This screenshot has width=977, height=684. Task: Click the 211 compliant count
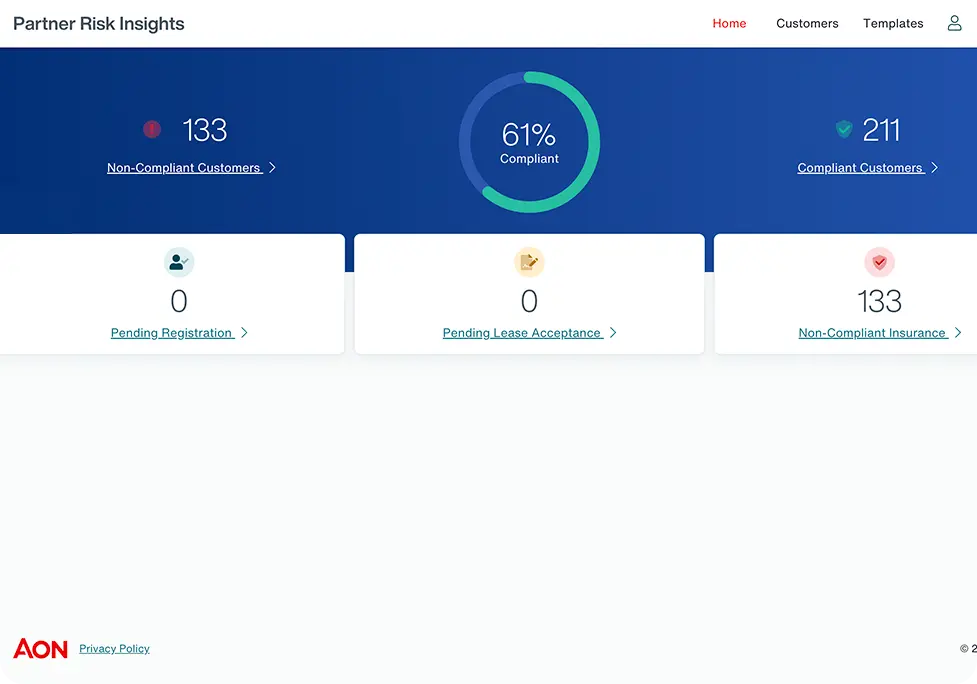(x=880, y=130)
